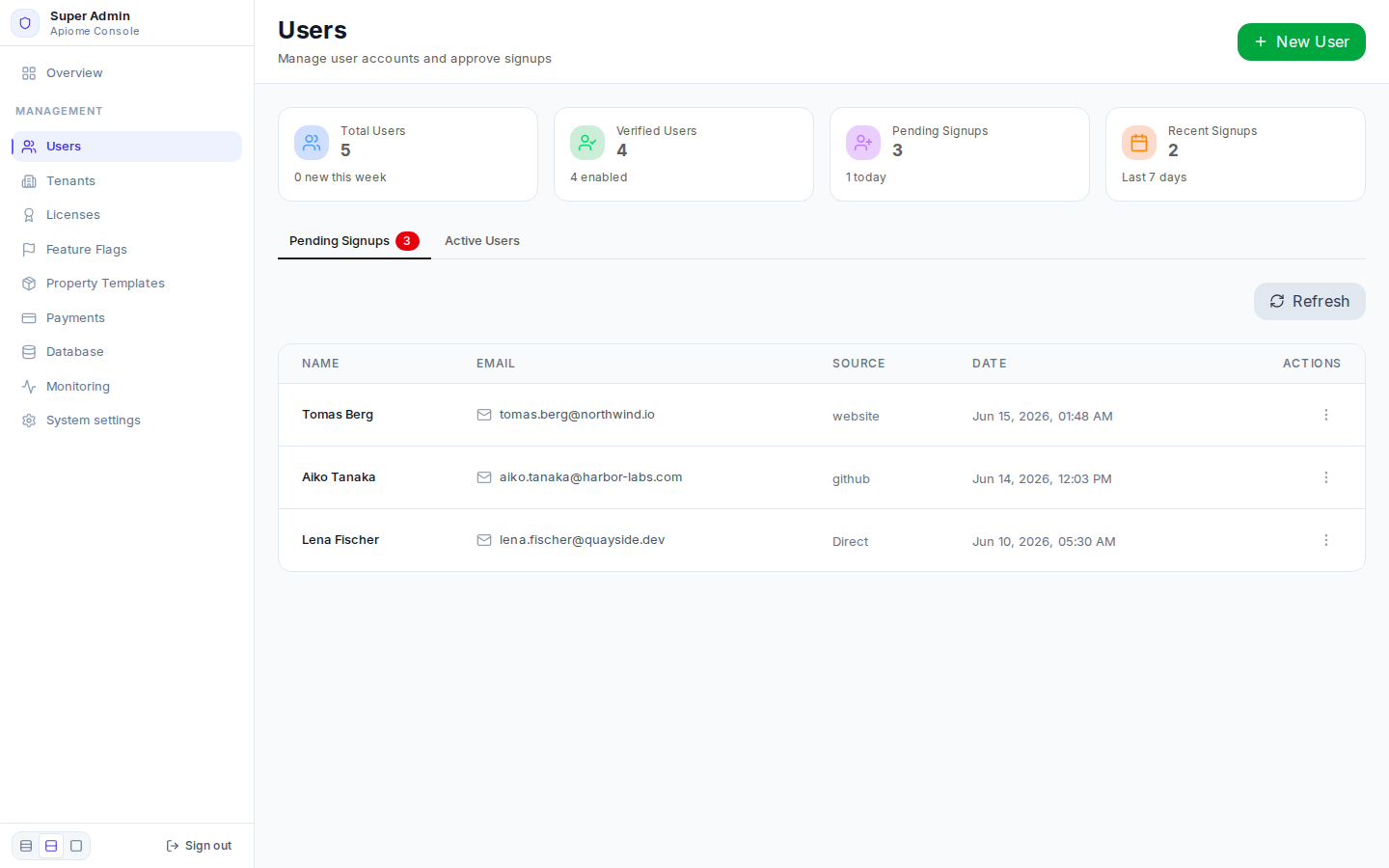Open the actions menu for Lena Fischer
Viewport: 1389px width, 868px height.
pyautogui.click(x=1326, y=540)
